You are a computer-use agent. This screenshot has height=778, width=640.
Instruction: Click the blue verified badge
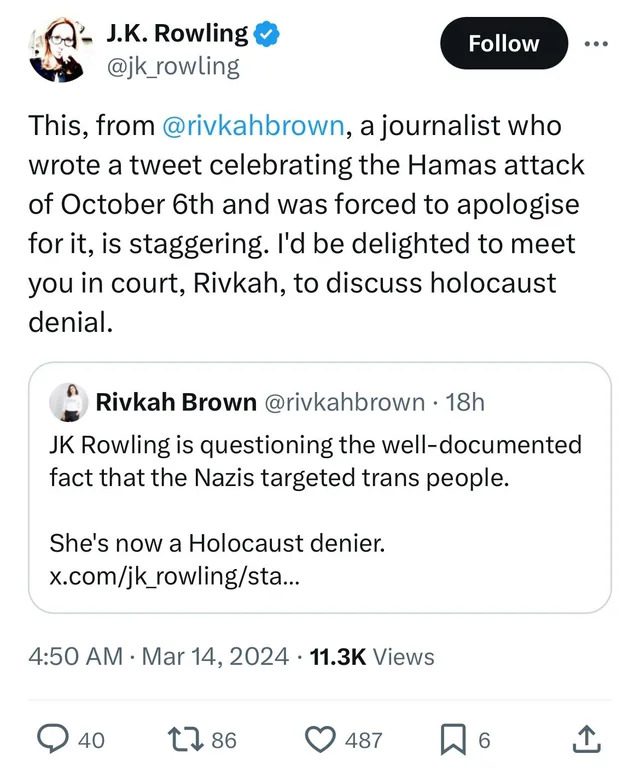pos(267,34)
